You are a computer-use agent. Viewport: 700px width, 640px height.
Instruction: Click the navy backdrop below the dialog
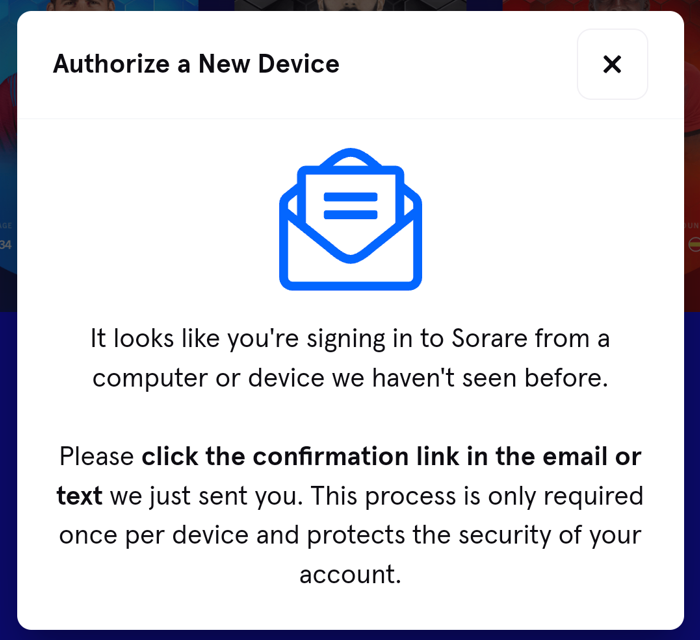click(350, 635)
